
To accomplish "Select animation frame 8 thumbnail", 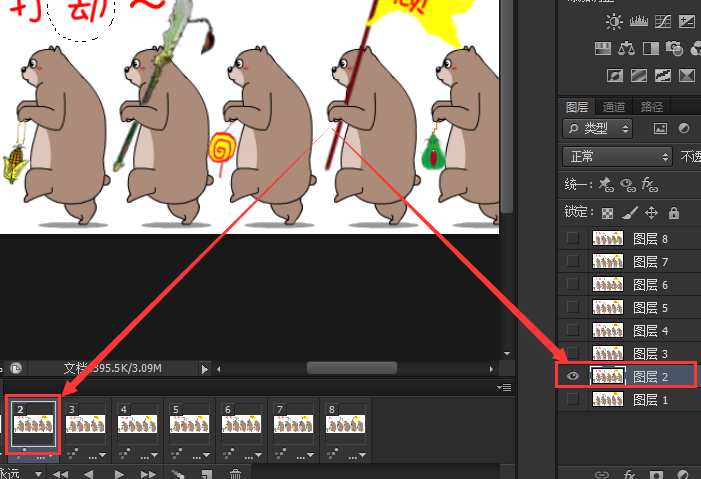I will [x=345, y=424].
